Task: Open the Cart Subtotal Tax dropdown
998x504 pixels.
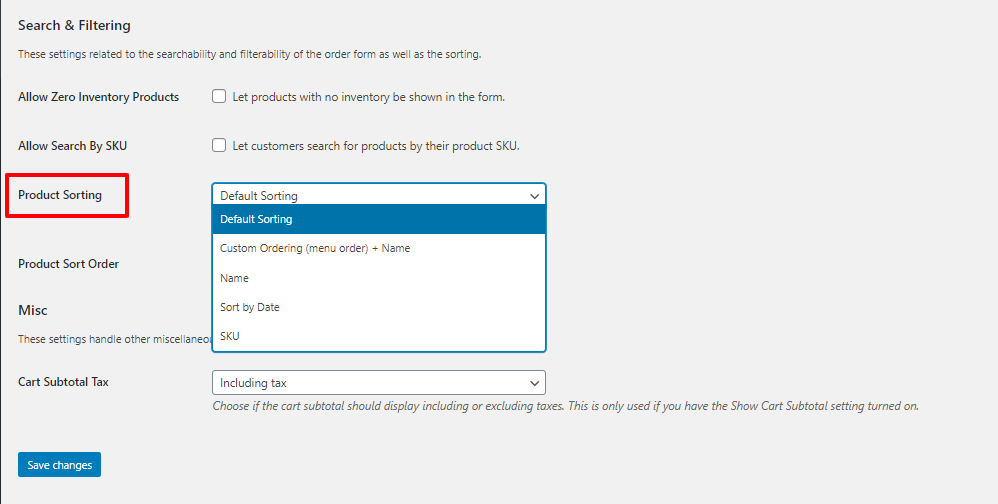Action: click(x=378, y=383)
